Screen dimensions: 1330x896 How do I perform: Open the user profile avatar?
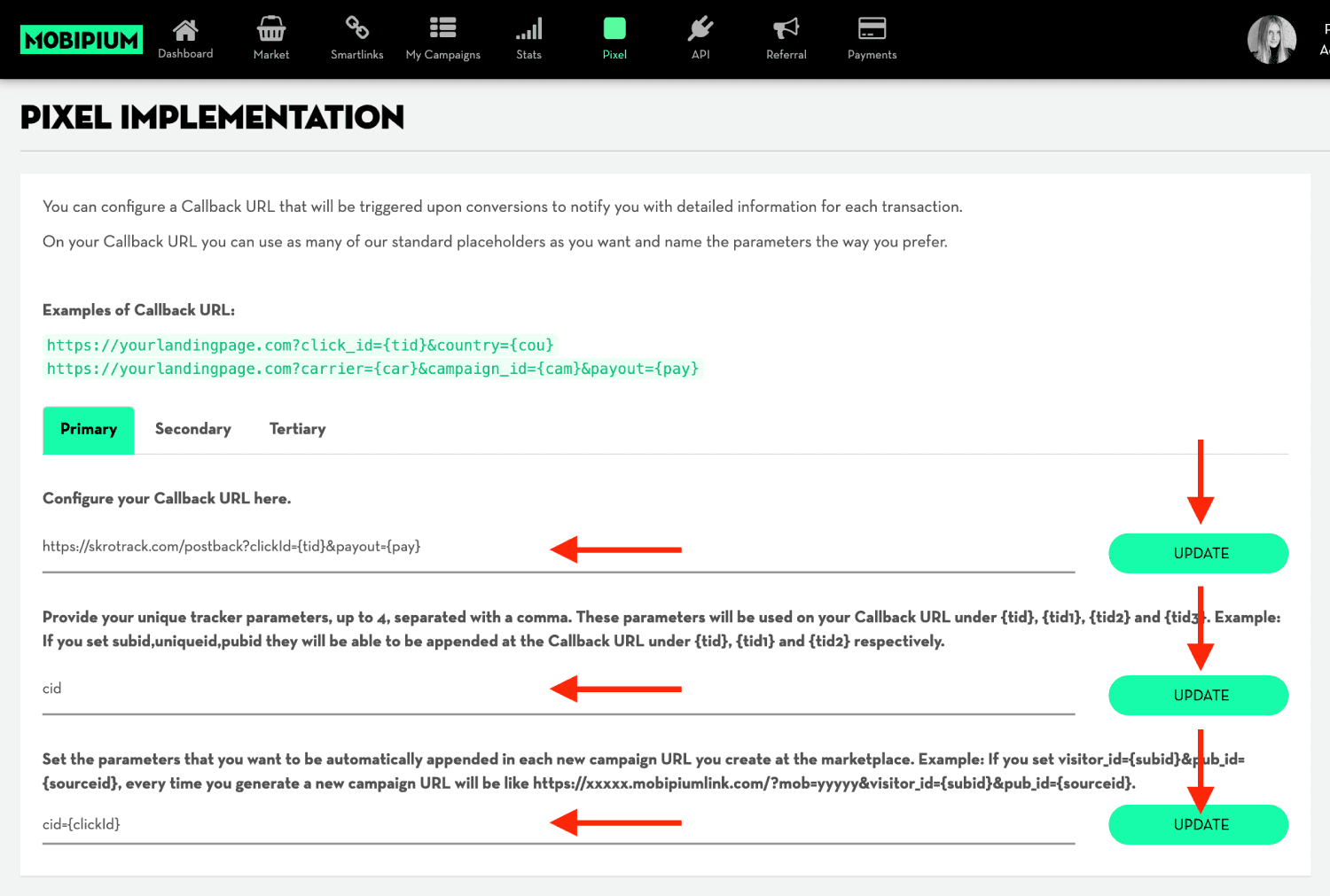coord(1271,40)
